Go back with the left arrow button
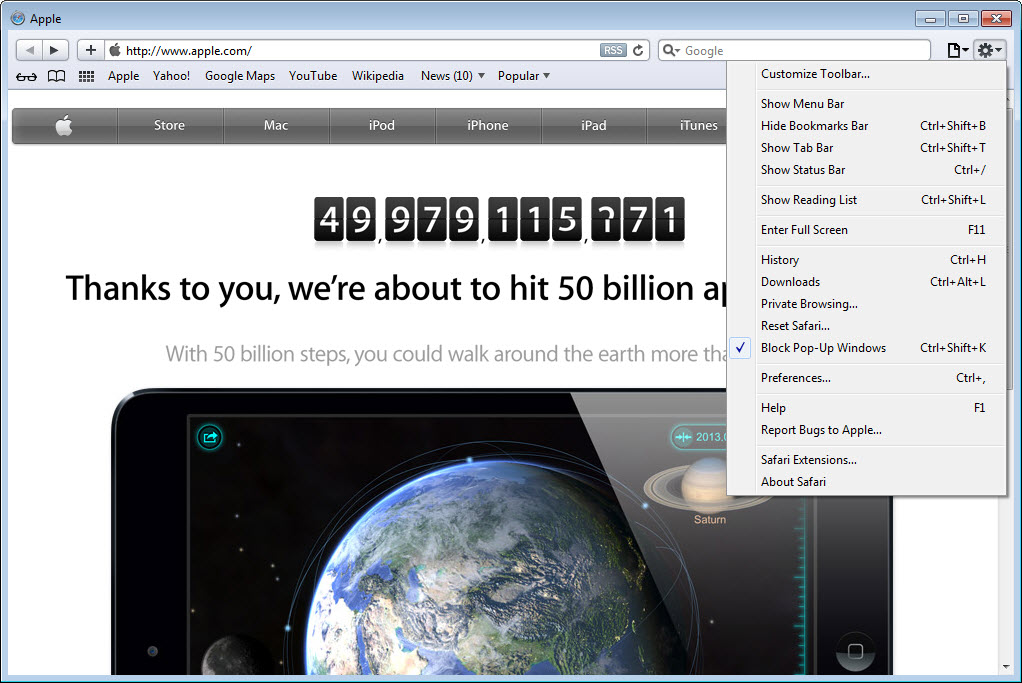The height and width of the screenshot is (683, 1022). point(29,50)
